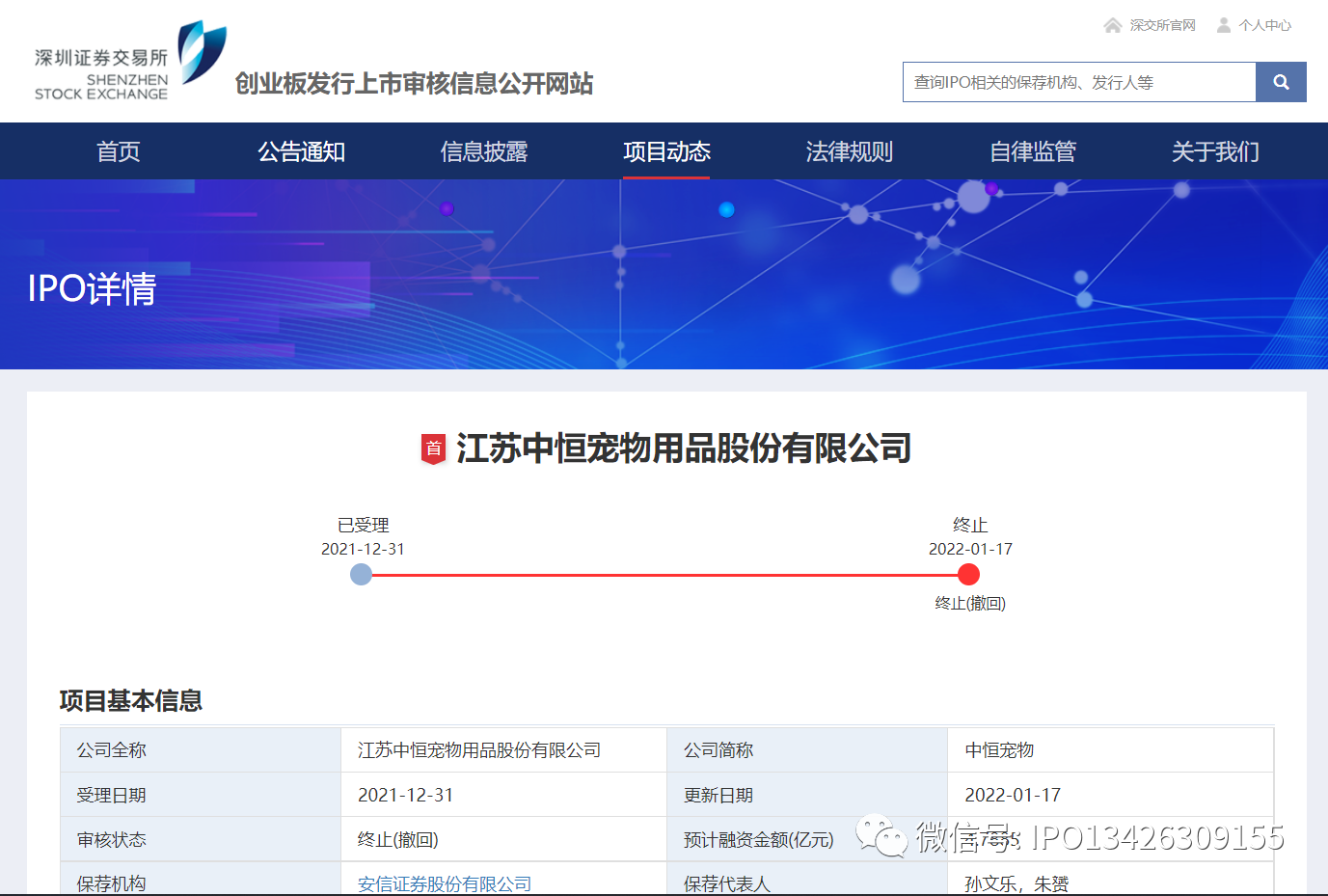
Task: Click the 已受理 timeline dot
Action: point(361,575)
